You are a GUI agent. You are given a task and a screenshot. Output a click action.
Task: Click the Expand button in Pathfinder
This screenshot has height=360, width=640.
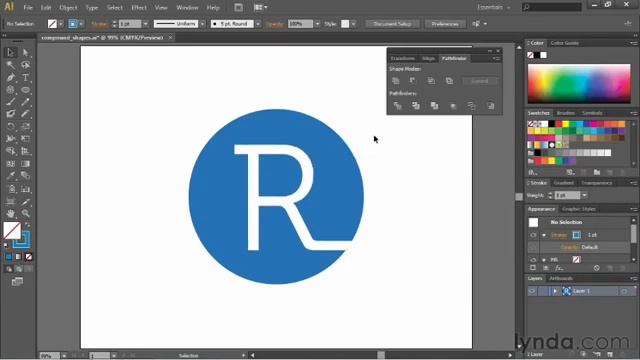point(480,81)
